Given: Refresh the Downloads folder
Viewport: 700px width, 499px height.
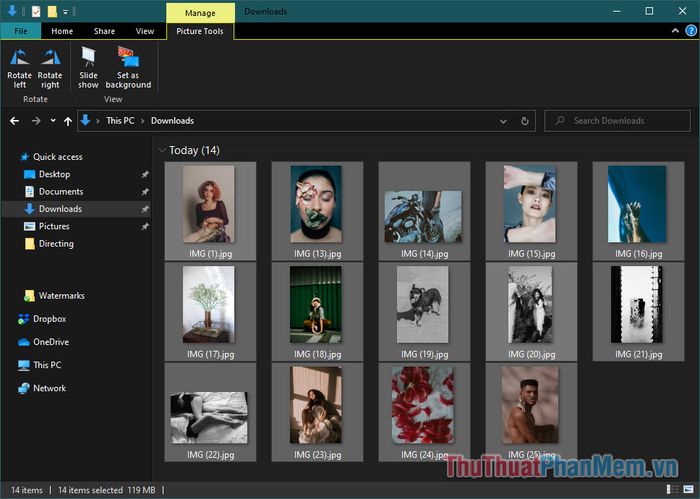Looking at the screenshot, I should point(525,121).
